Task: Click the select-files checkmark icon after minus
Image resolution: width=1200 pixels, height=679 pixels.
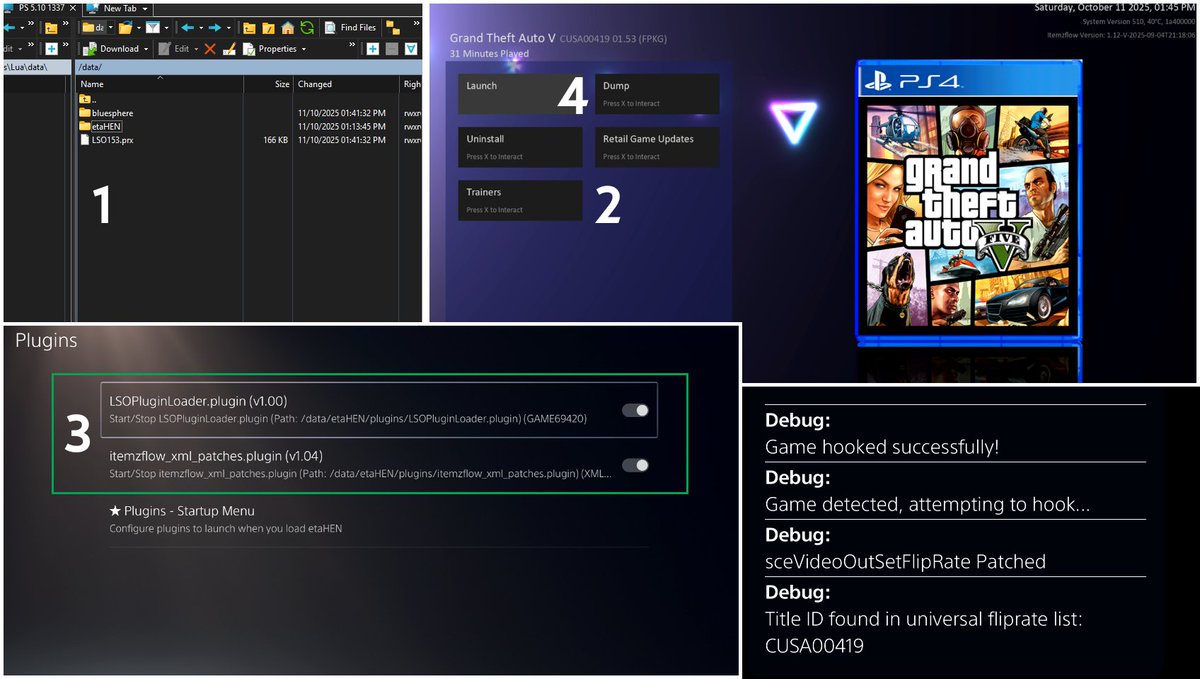Action: (411, 49)
